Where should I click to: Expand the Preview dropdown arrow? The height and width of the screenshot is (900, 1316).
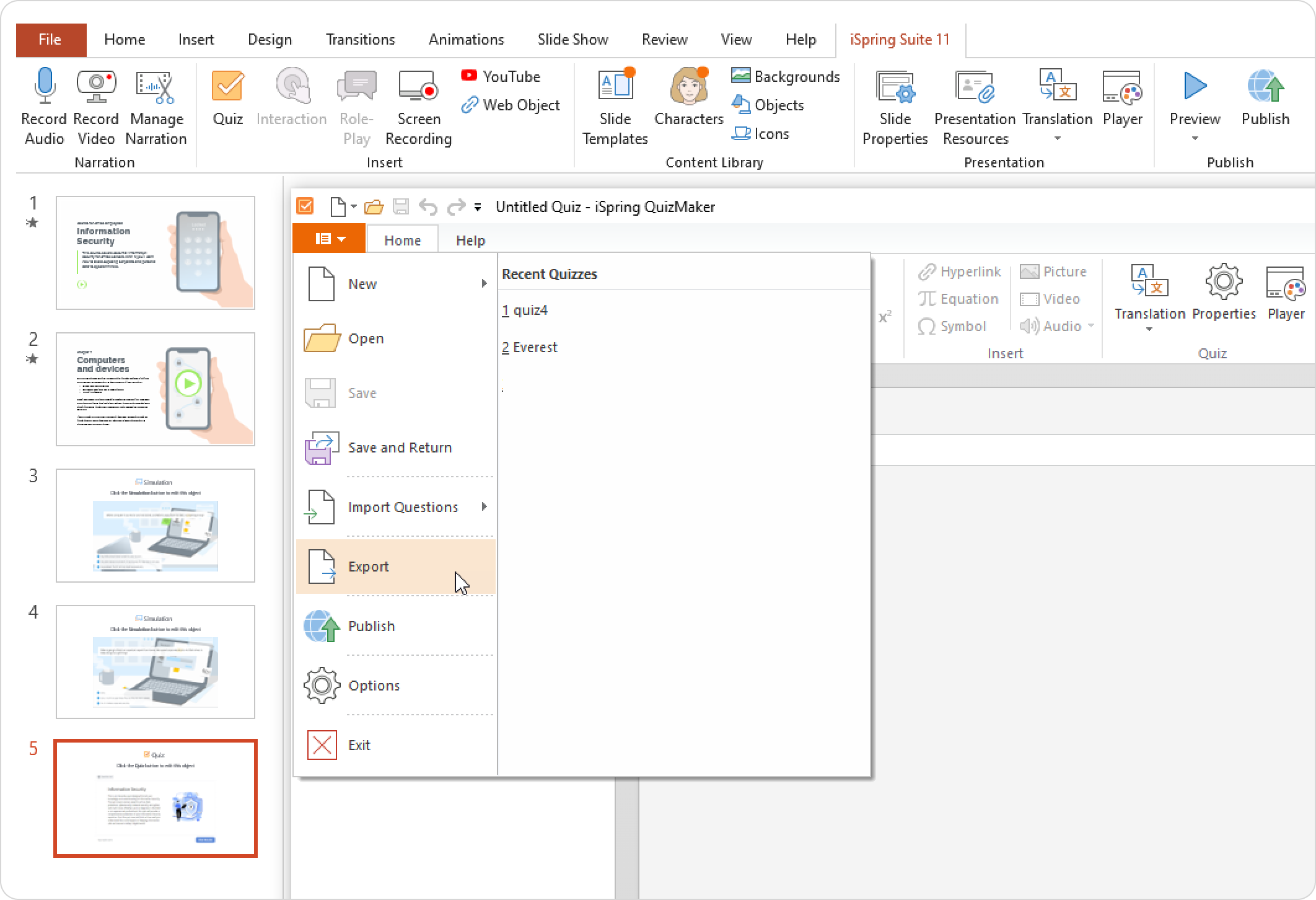coord(1195,138)
